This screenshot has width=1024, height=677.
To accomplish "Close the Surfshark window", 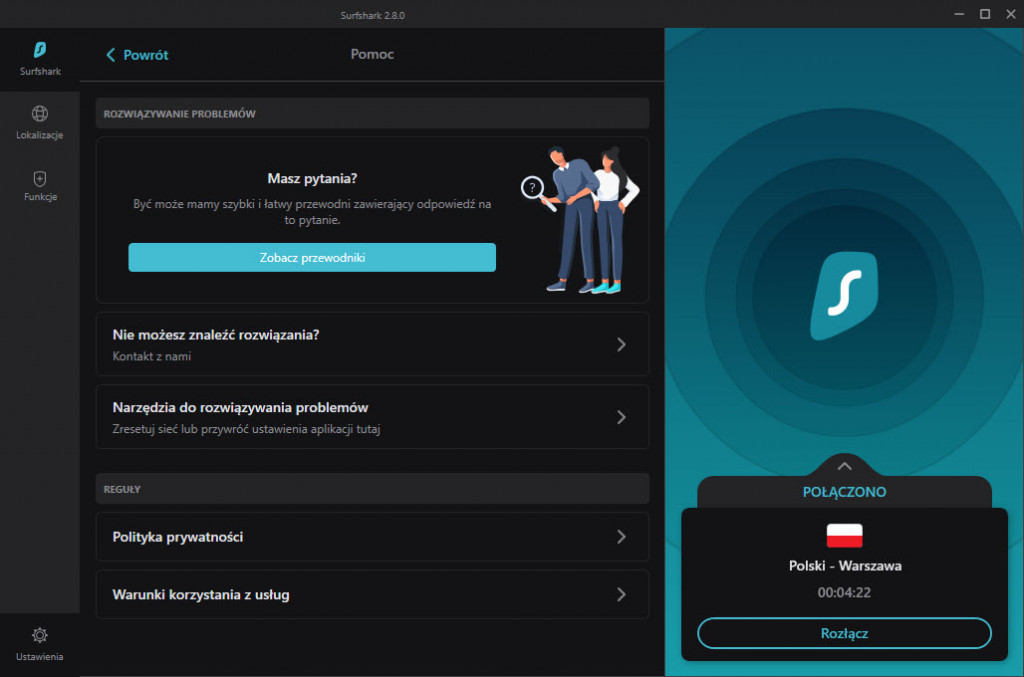I will tap(1010, 14).
